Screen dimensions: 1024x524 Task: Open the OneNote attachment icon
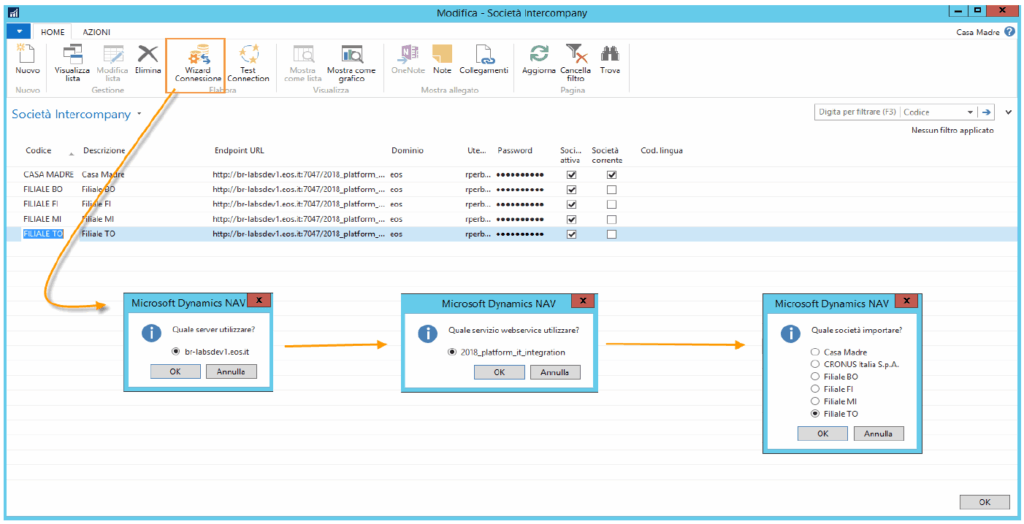[x=409, y=54]
